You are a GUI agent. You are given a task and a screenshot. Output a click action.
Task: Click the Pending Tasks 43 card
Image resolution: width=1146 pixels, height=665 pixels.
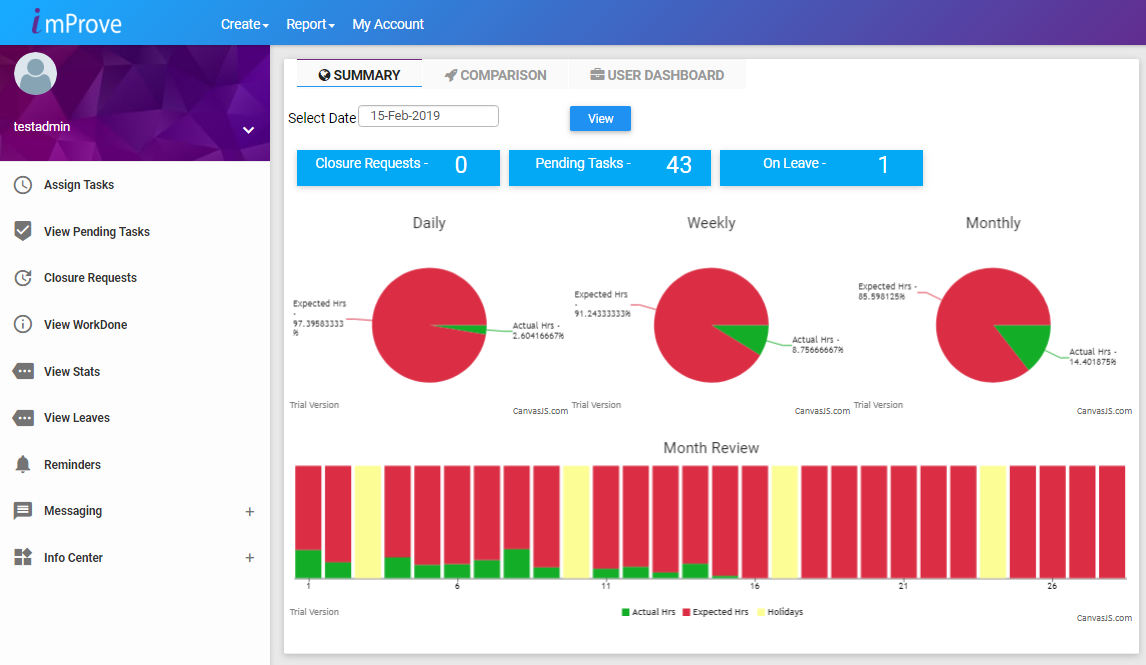click(x=610, y=167)
